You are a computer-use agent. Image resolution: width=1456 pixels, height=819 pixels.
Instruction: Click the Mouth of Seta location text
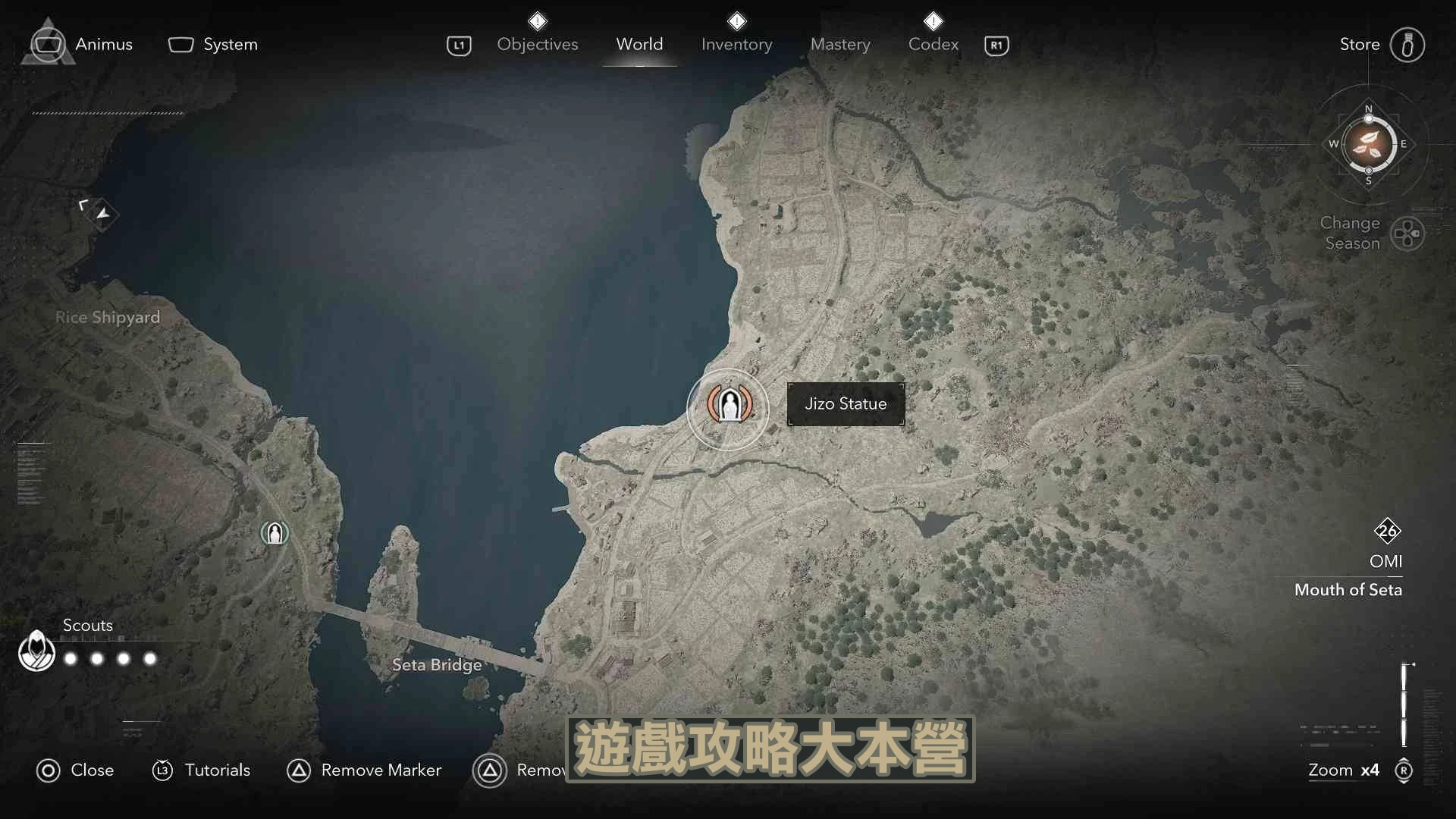(x=1348, y=590)
